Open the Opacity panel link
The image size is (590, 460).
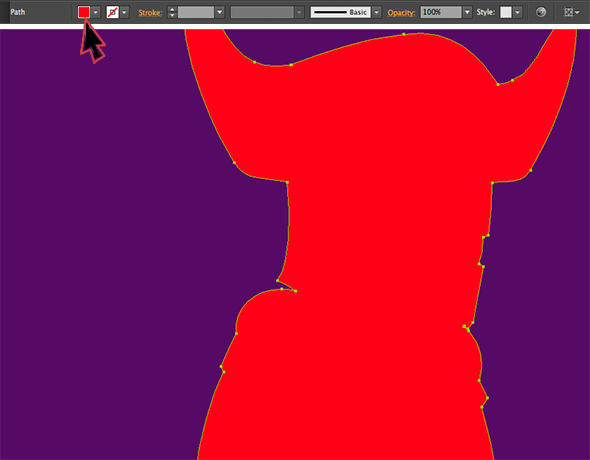(x=401, y=13)
